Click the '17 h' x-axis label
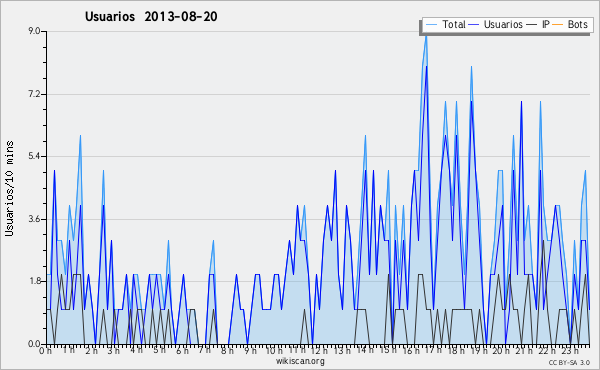600x370 pixels. 433,350
